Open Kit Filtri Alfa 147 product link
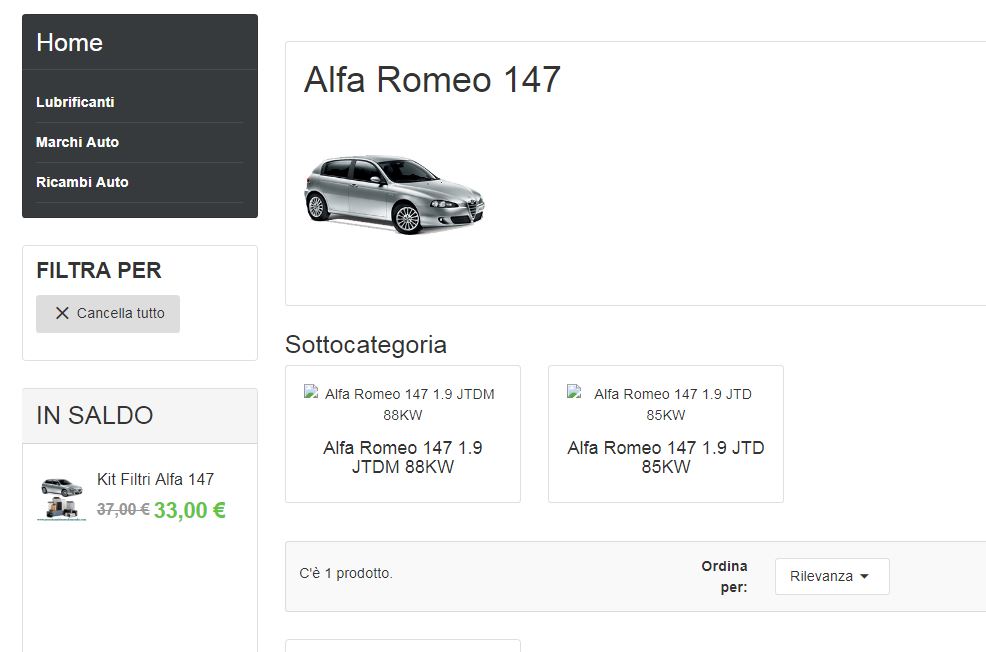This screenshot has width=986, height=652. [x=155, y=479]
